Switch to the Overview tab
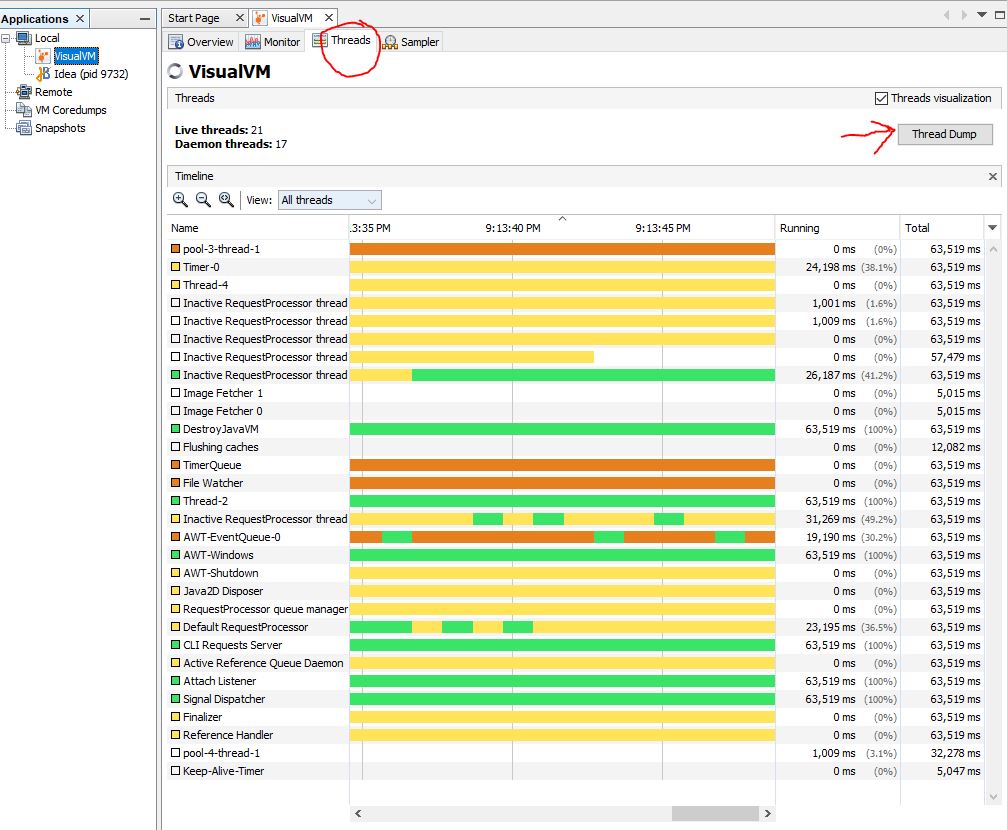Screen dimensions: 1007x830 pyautogui.click(x=201, y=42)
